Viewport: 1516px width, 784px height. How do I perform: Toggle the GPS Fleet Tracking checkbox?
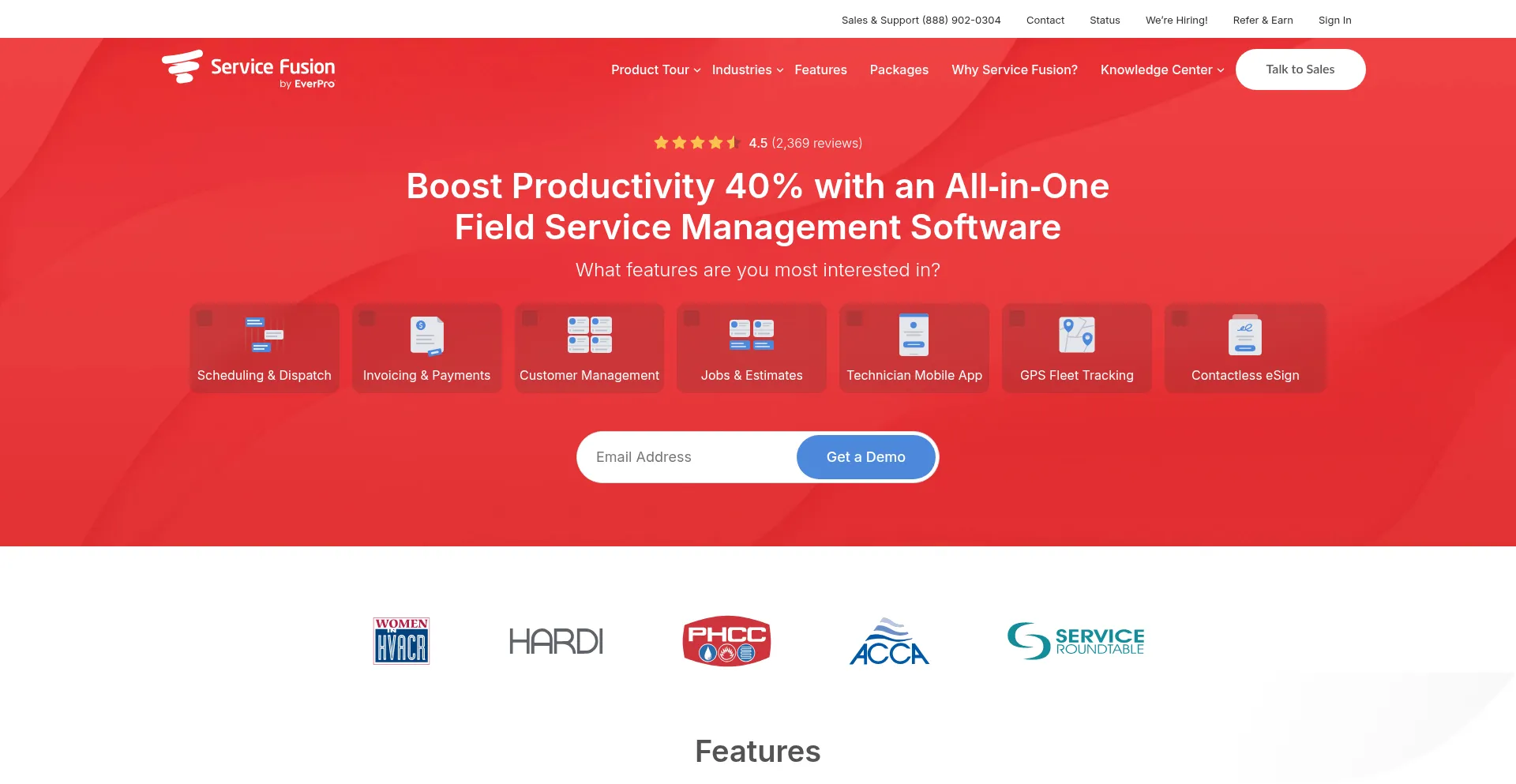pyautogui.click(x=1017, y=318)
